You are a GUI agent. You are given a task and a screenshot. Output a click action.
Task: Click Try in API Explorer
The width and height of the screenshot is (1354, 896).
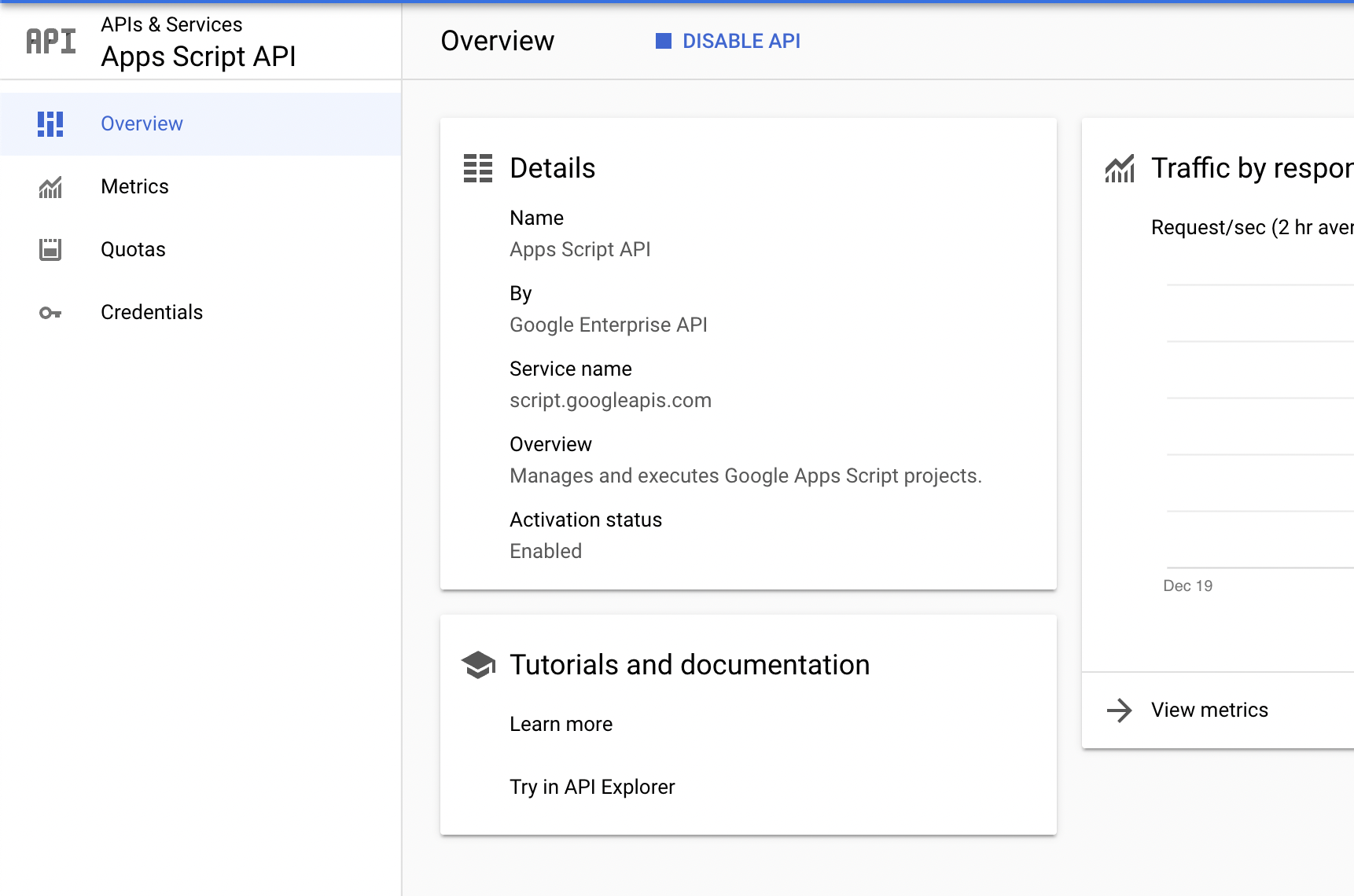pos(592,786)
